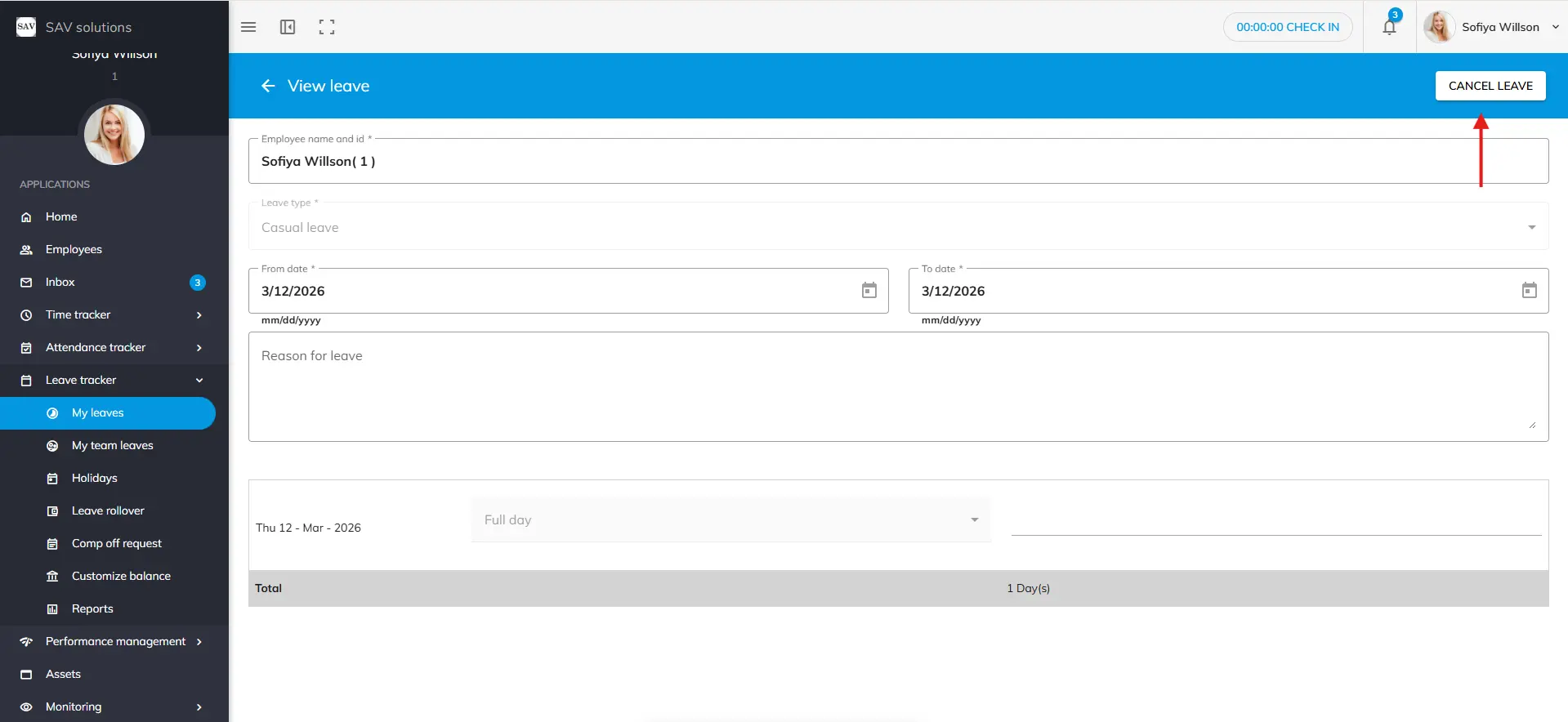Open the From date calendar picker

pyautogui.click(x=869, y=291)
